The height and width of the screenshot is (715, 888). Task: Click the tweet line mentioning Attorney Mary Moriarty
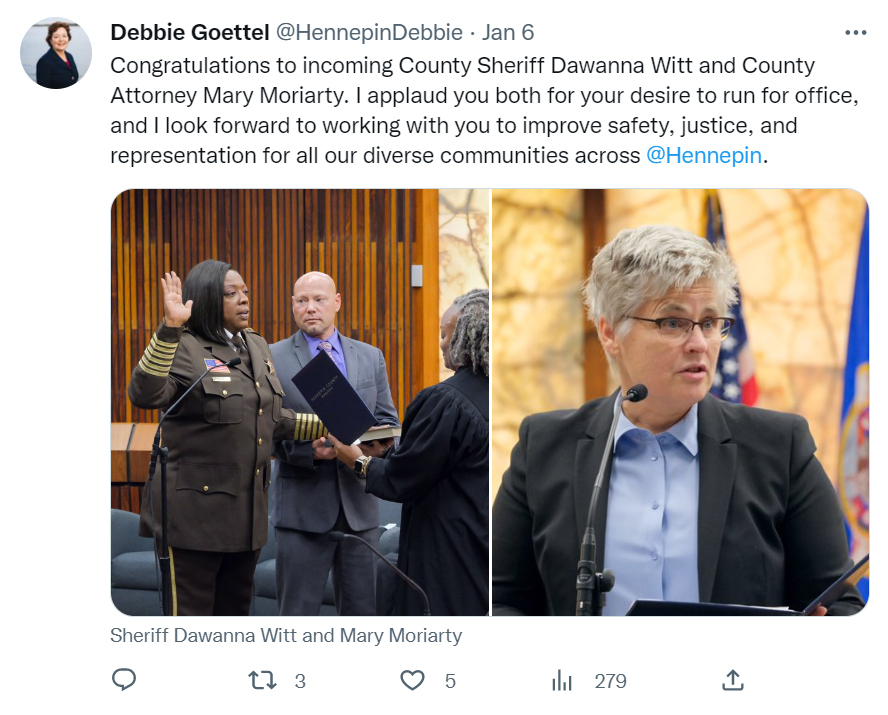click(x=485, y=96)
